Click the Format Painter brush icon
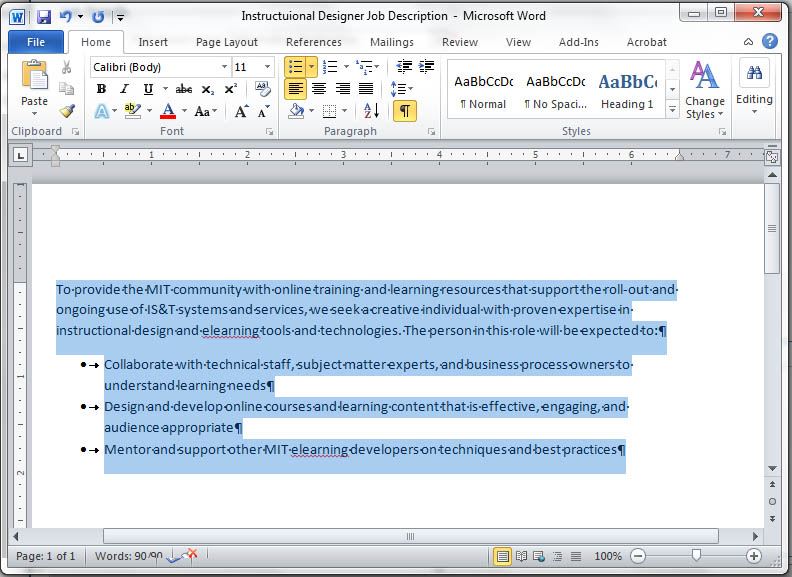Screen dimensions: 792x577 click(67, 111)
